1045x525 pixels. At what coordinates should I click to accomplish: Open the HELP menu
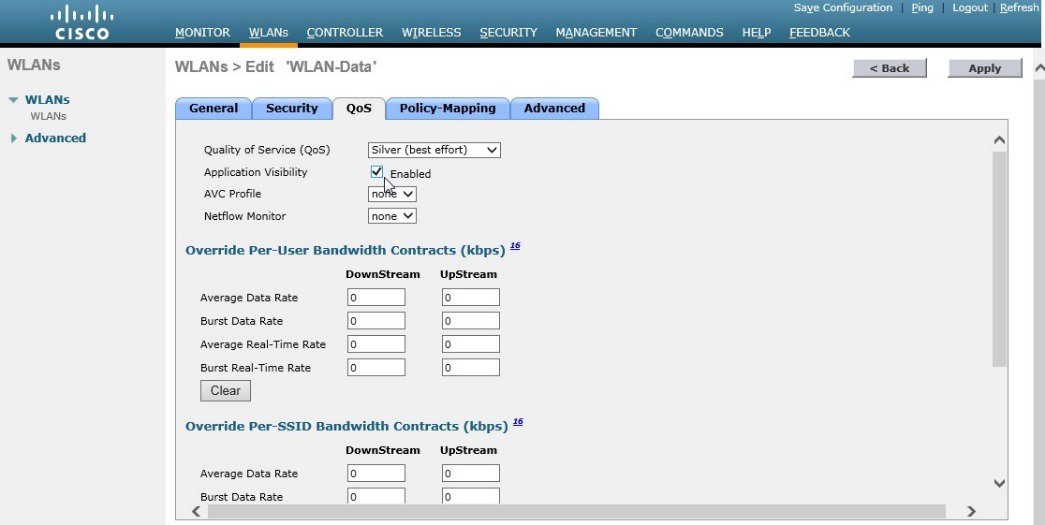[x=756, y=32]
